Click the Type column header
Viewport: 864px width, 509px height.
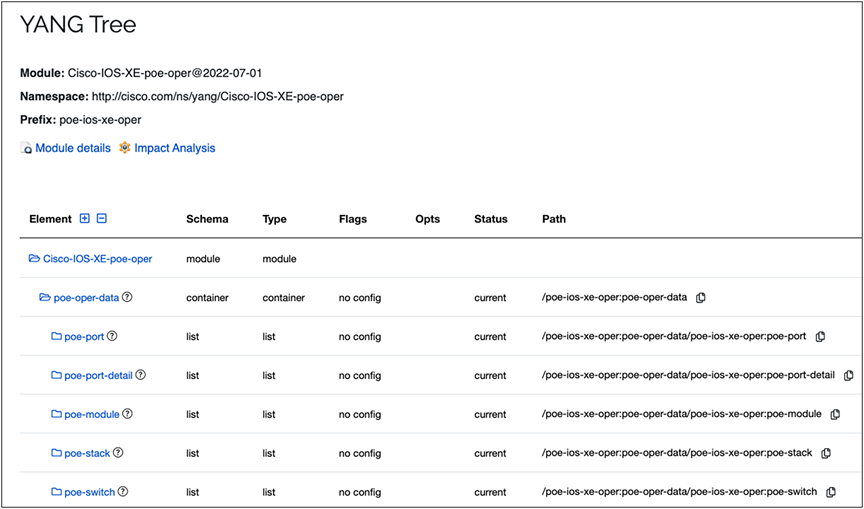[274, 219]
